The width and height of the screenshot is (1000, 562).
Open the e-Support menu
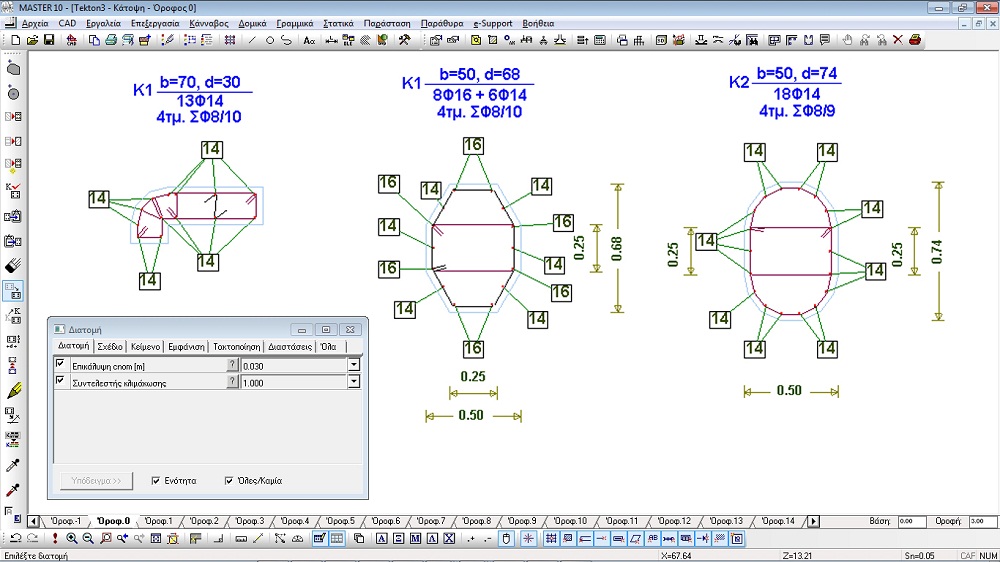492,24
